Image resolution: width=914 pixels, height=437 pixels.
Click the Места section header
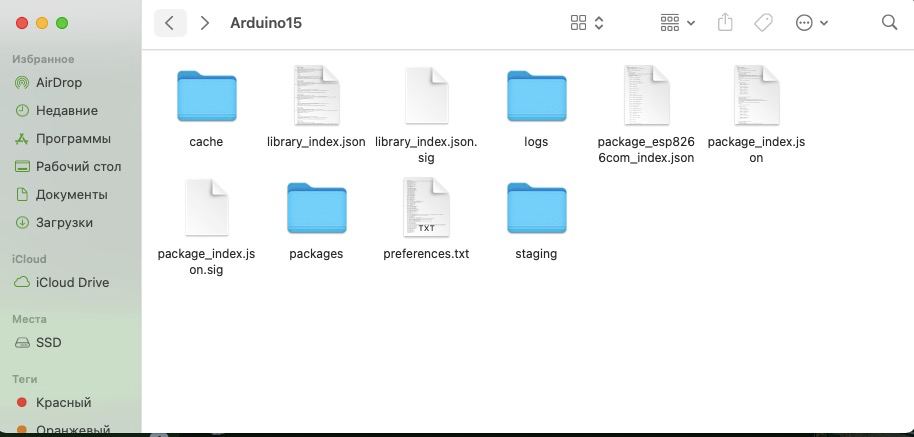pyautogui.click(x=29, y=319)
